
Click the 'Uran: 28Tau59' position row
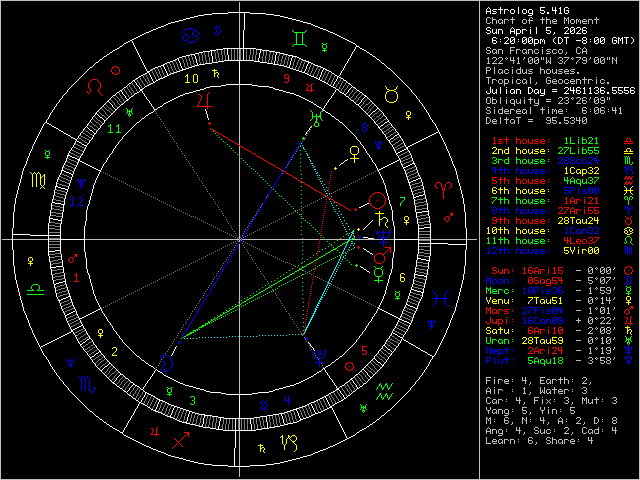click(560, 341)
